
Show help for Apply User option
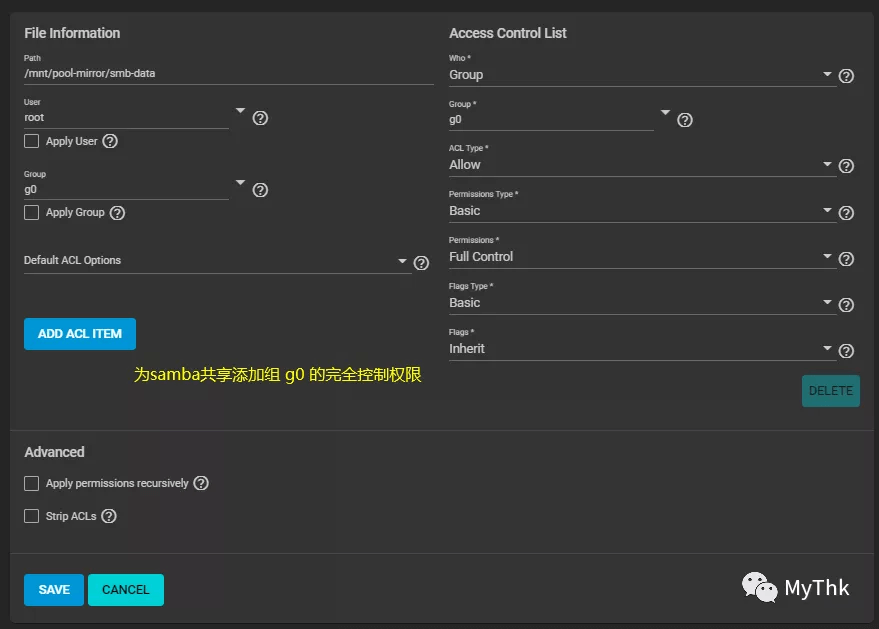click(x=110, y=141)
